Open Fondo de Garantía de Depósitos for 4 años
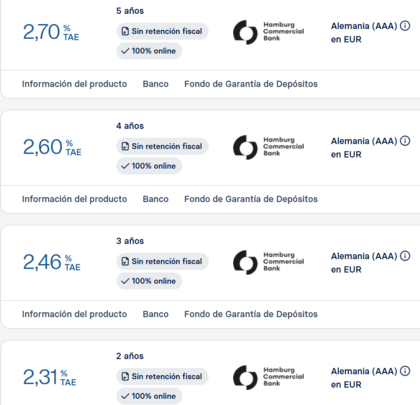This screenshot has width=420, height=405. (x=251, y=199)
